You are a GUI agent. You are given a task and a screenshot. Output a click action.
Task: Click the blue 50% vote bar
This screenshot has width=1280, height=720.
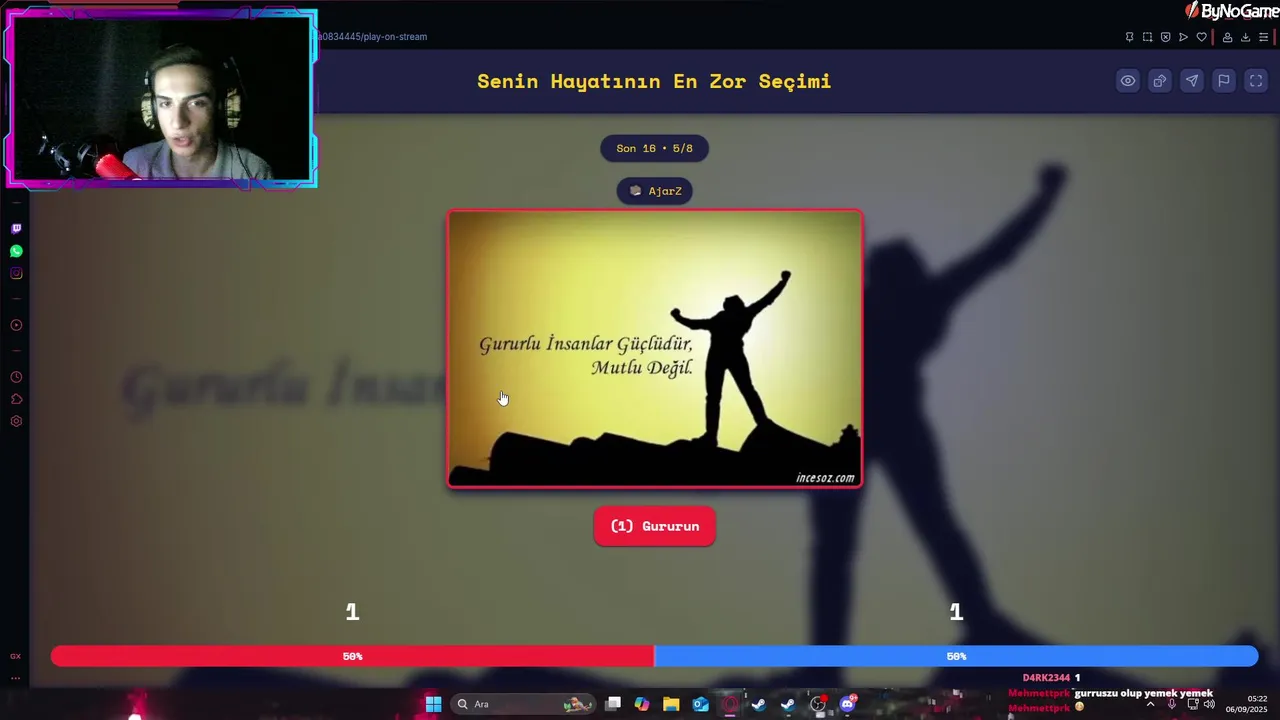956,656
